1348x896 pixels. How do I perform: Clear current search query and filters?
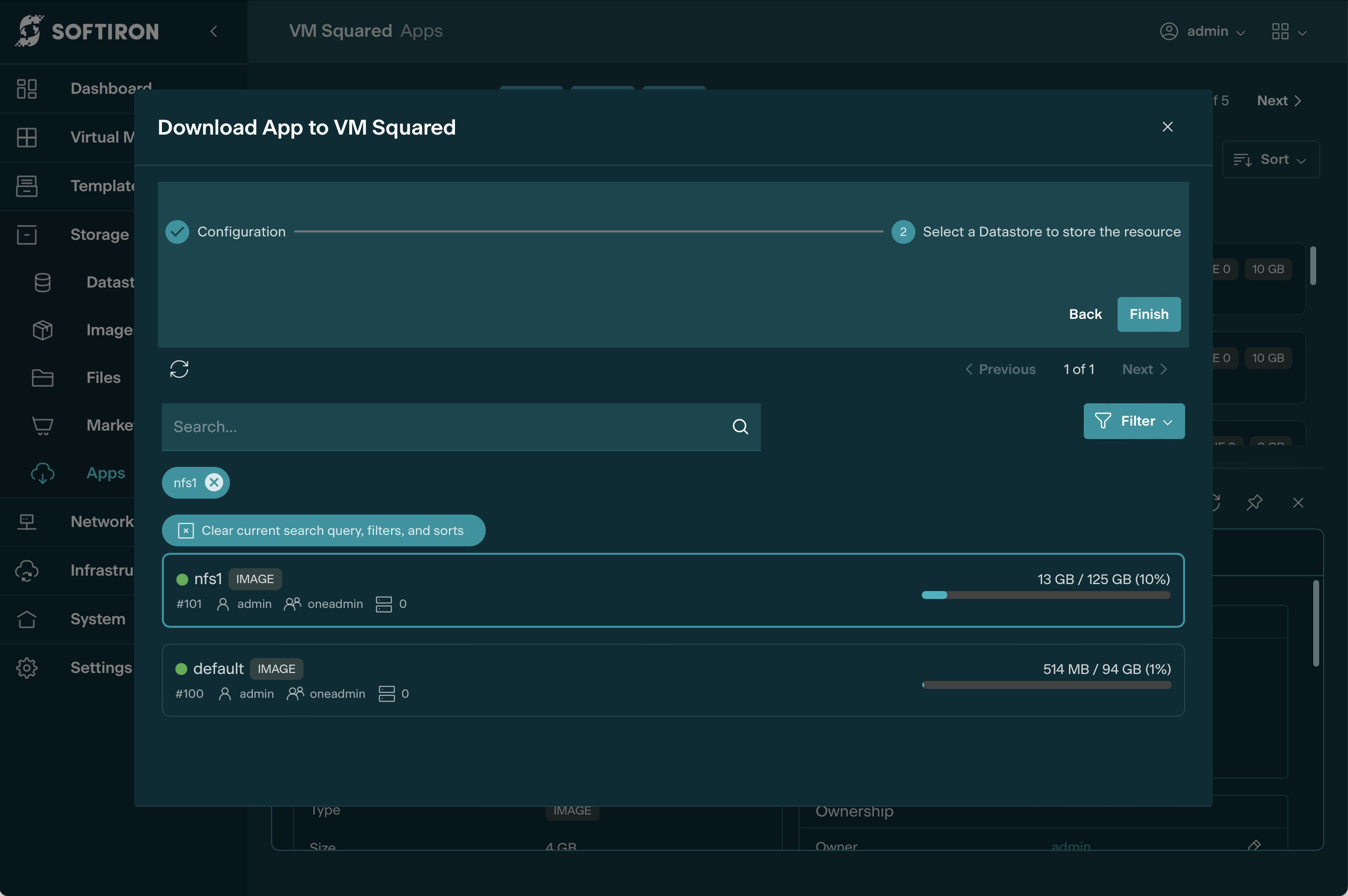(x=323, y=530)
